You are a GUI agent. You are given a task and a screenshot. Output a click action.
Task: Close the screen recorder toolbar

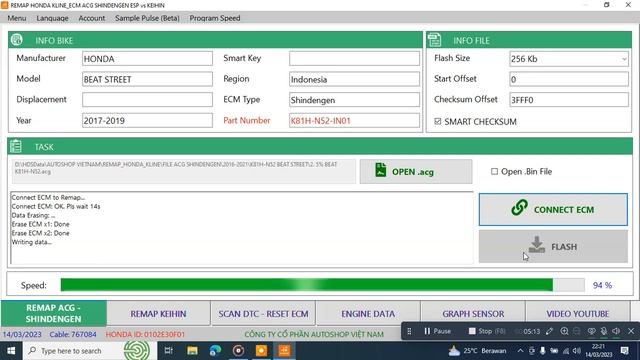[631, 331]
